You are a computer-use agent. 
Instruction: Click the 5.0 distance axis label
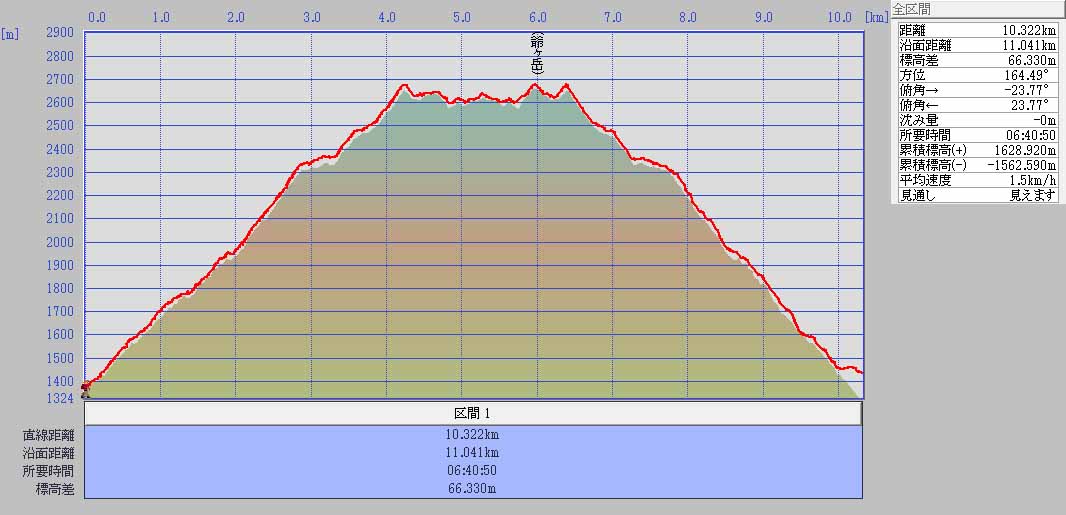tap(462, 17)
